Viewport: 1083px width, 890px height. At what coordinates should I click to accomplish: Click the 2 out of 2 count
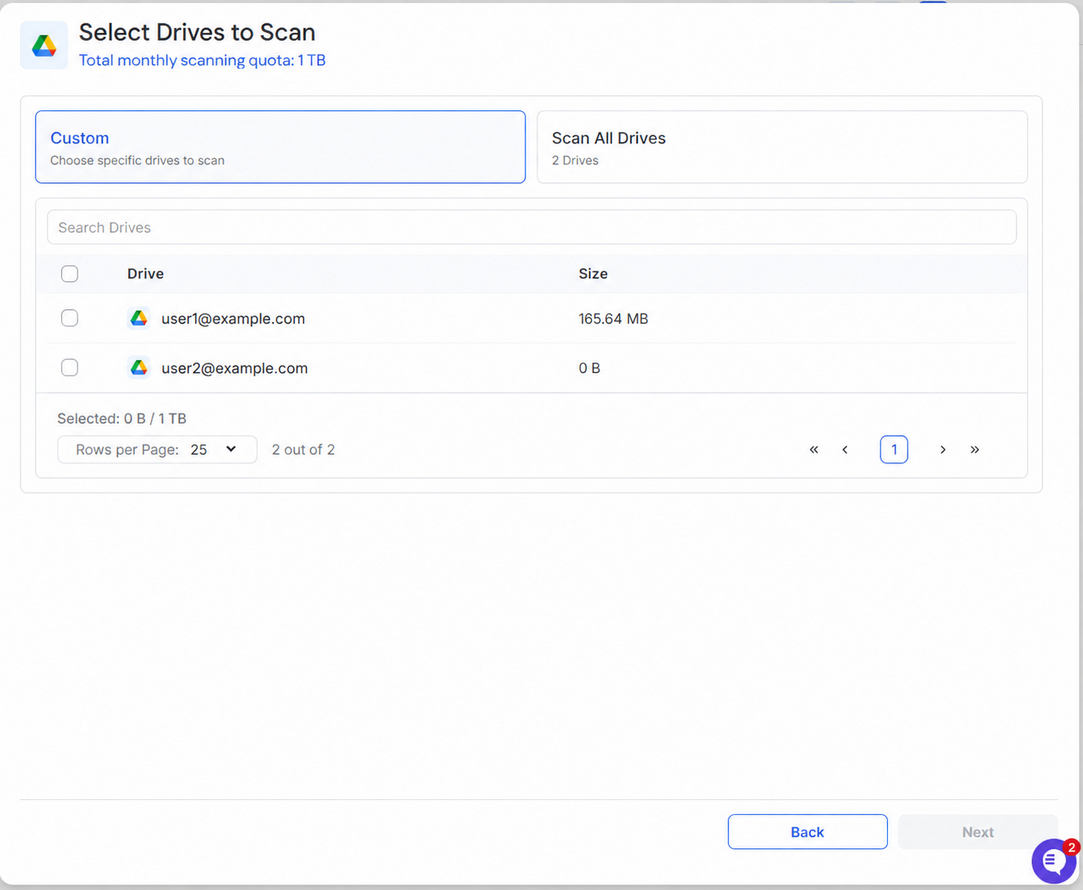coord(303,449)
